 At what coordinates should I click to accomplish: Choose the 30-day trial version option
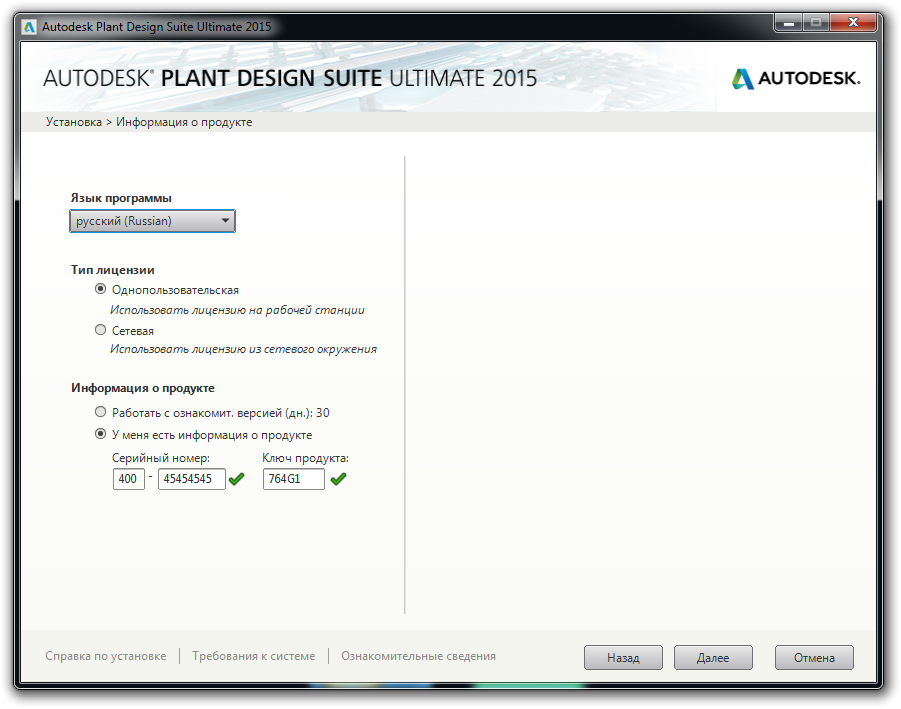click(x=101, y=412)
